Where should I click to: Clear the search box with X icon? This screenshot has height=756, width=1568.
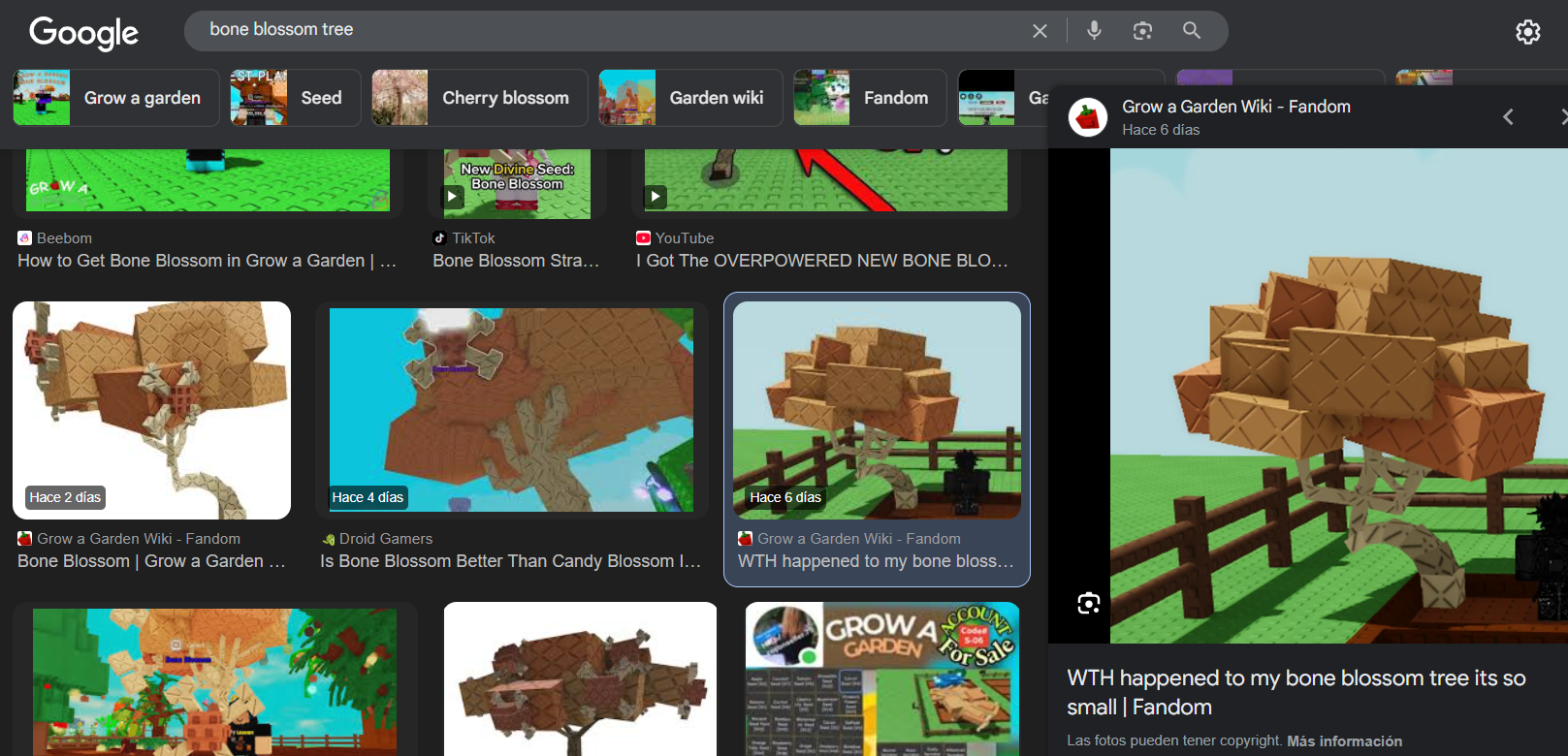(1040, 31)
